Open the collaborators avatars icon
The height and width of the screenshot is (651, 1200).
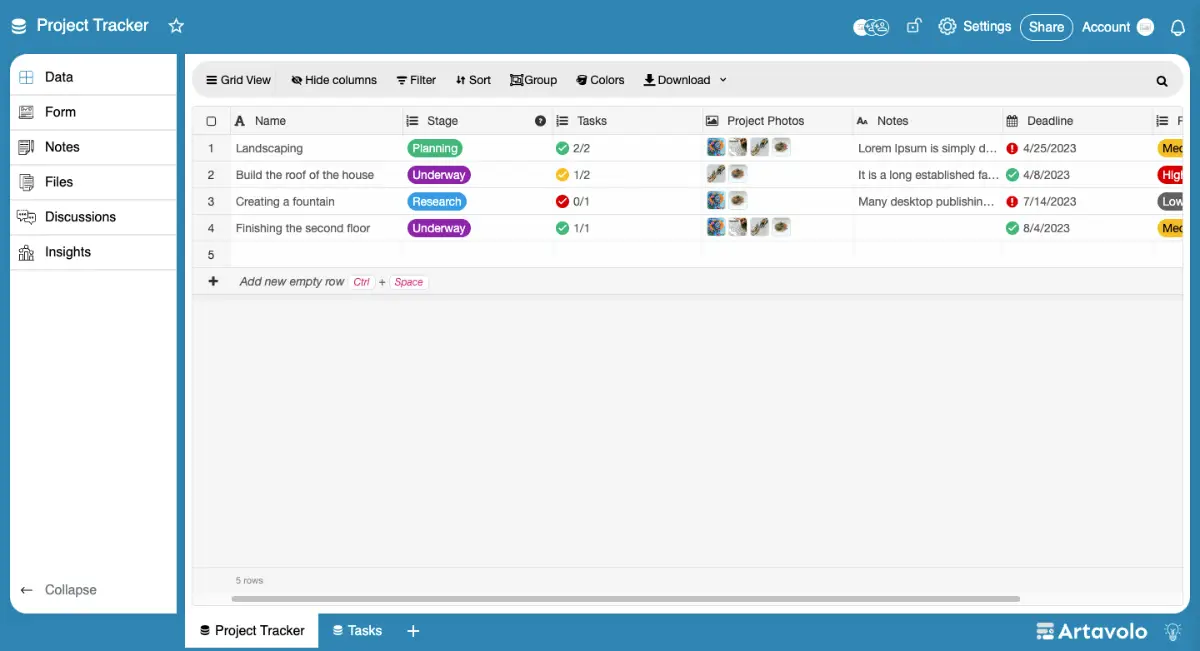click(x=871, y=27)
